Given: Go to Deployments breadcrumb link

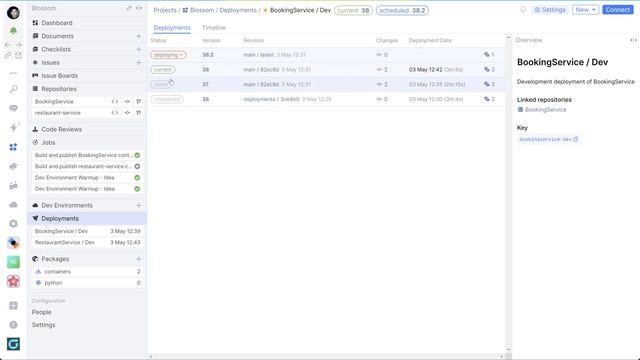Looking at the screenshot, I should pos(238,10).
